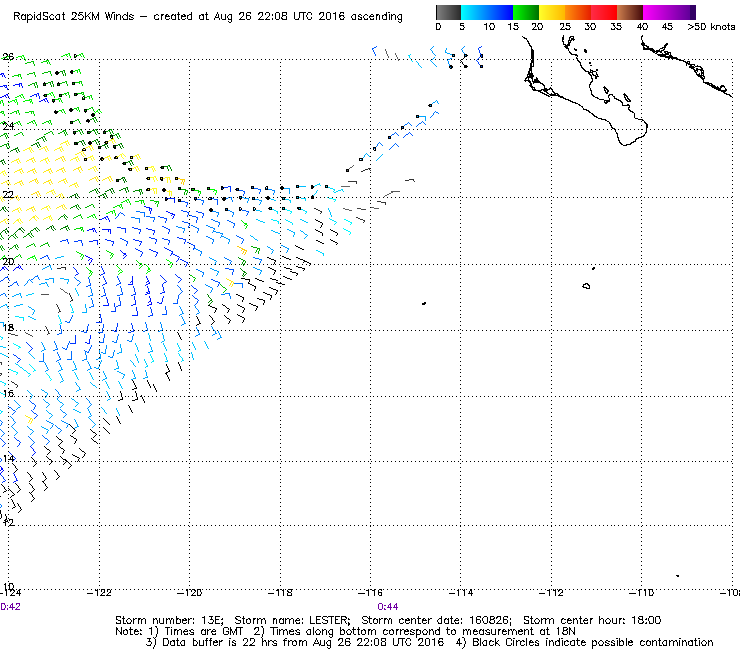Click the small island outline near 19N, 111W
The image size is (740, 650).
(586, 286)
